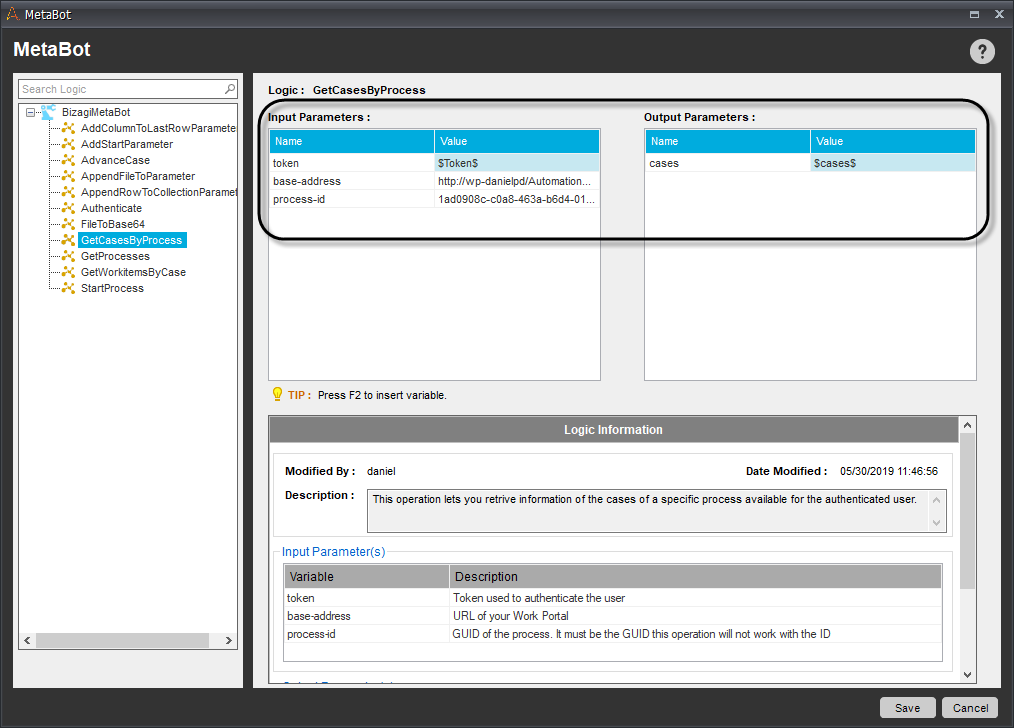The width and height of the screenshot is (1014, 728).
Task: Edit the process-id value cell
Action: 517,199
